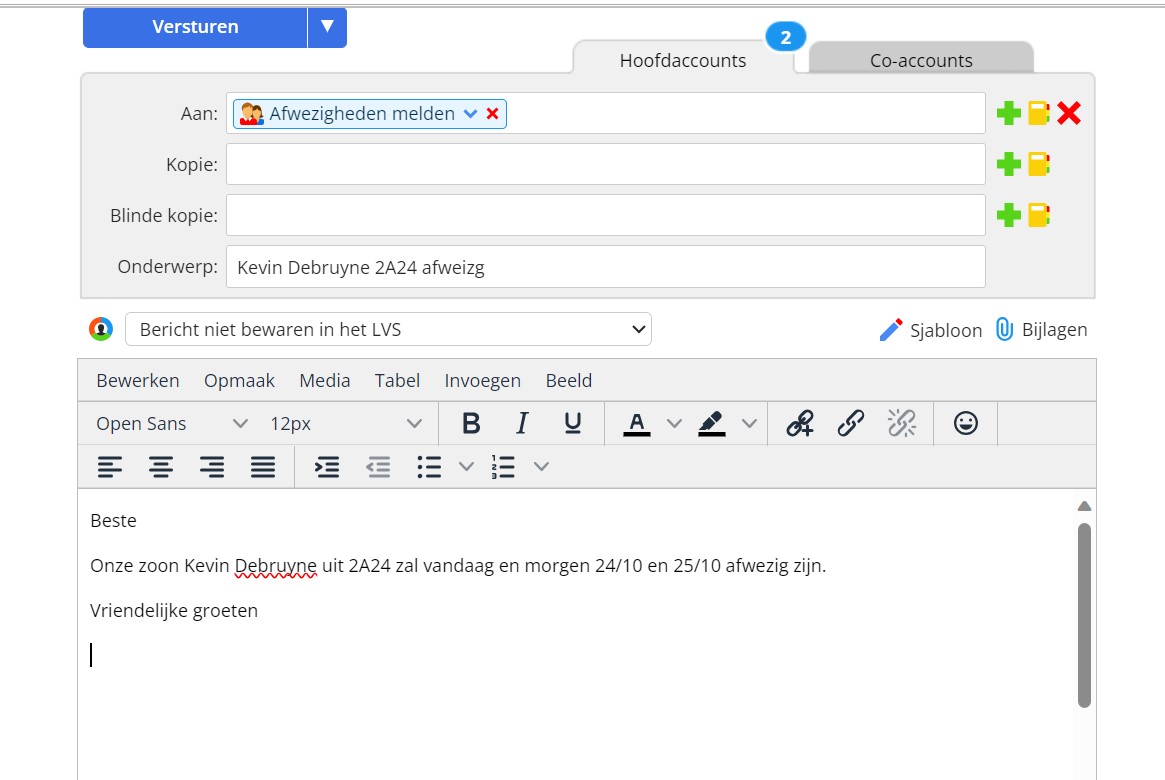The width and height of the screenshot is (1165, 780).
Task: Open the address book for the Aan field
Action: 1039,113
